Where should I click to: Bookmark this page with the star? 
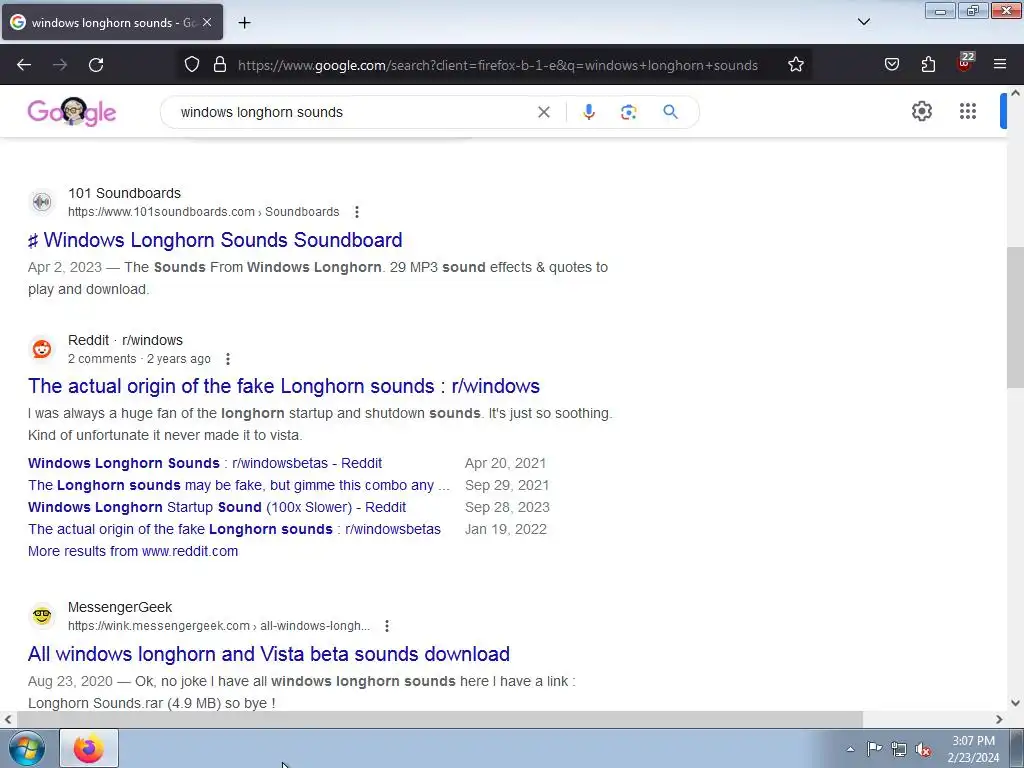[795, 65]
